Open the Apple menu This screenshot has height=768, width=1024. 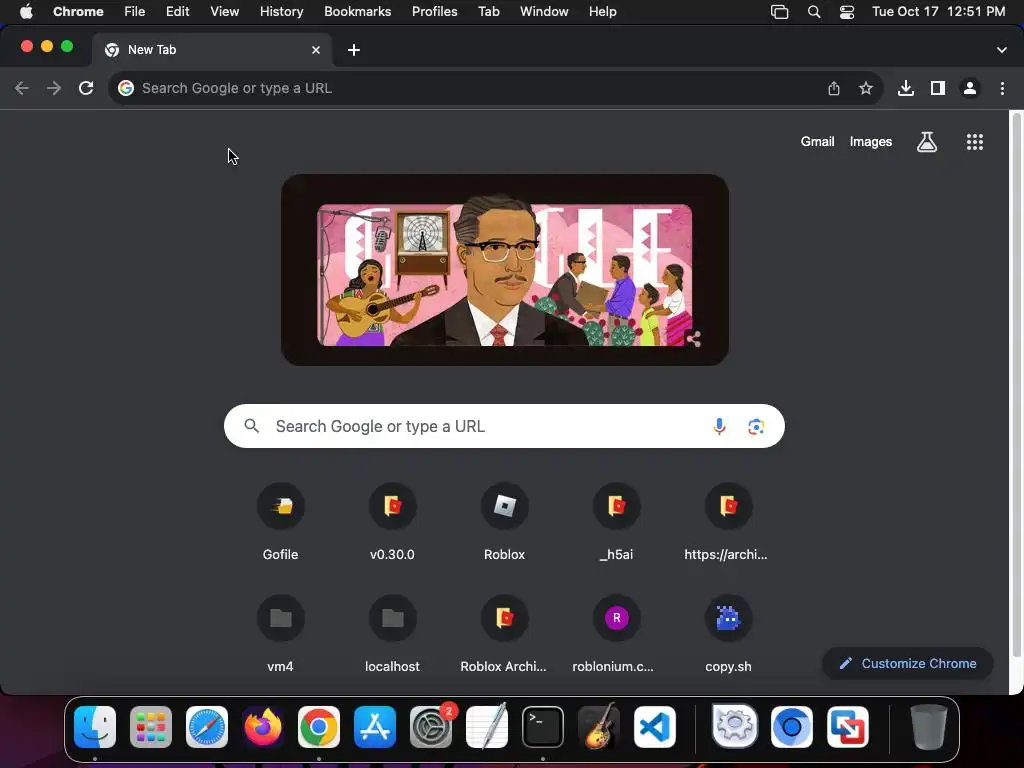[26, 12]
